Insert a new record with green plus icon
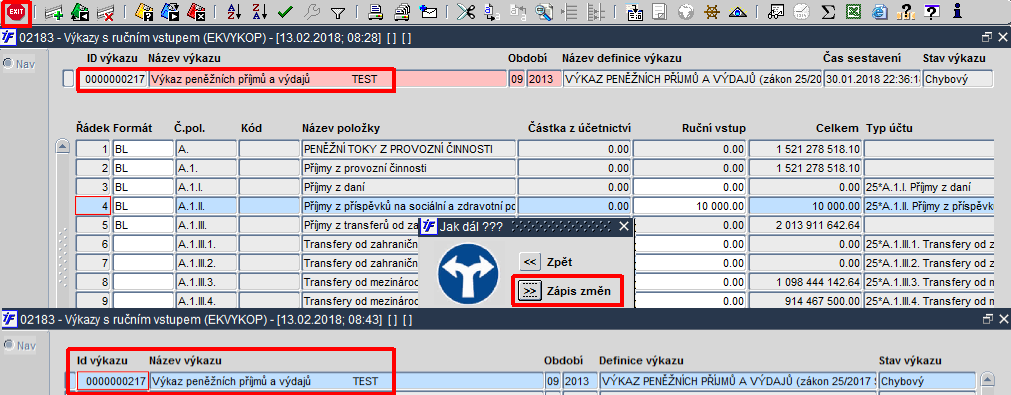 [54, 12]
